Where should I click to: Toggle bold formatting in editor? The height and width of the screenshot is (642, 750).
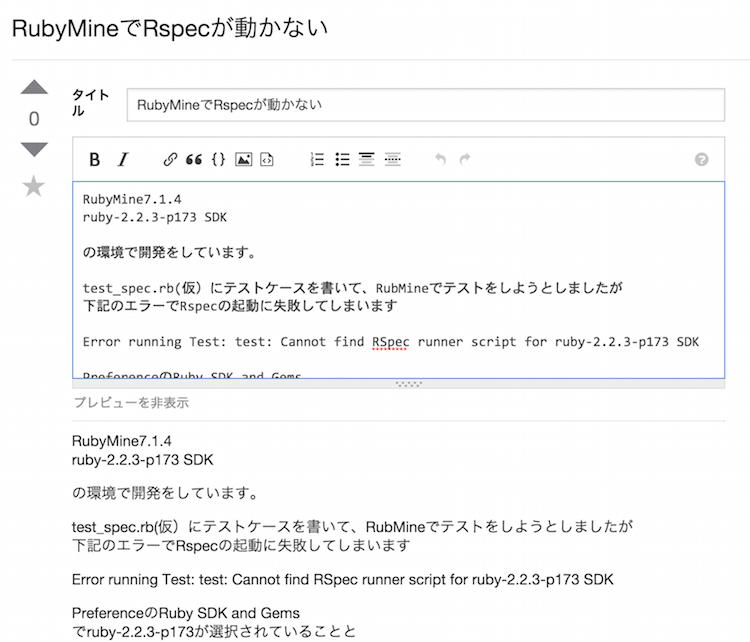click(x=95, y=159)
